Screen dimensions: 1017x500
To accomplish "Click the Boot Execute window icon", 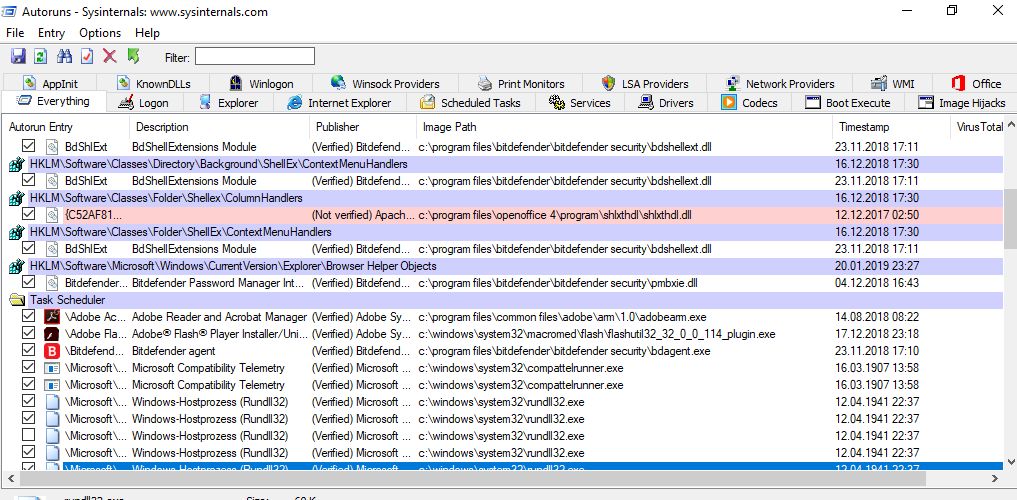I will (813, 102).
